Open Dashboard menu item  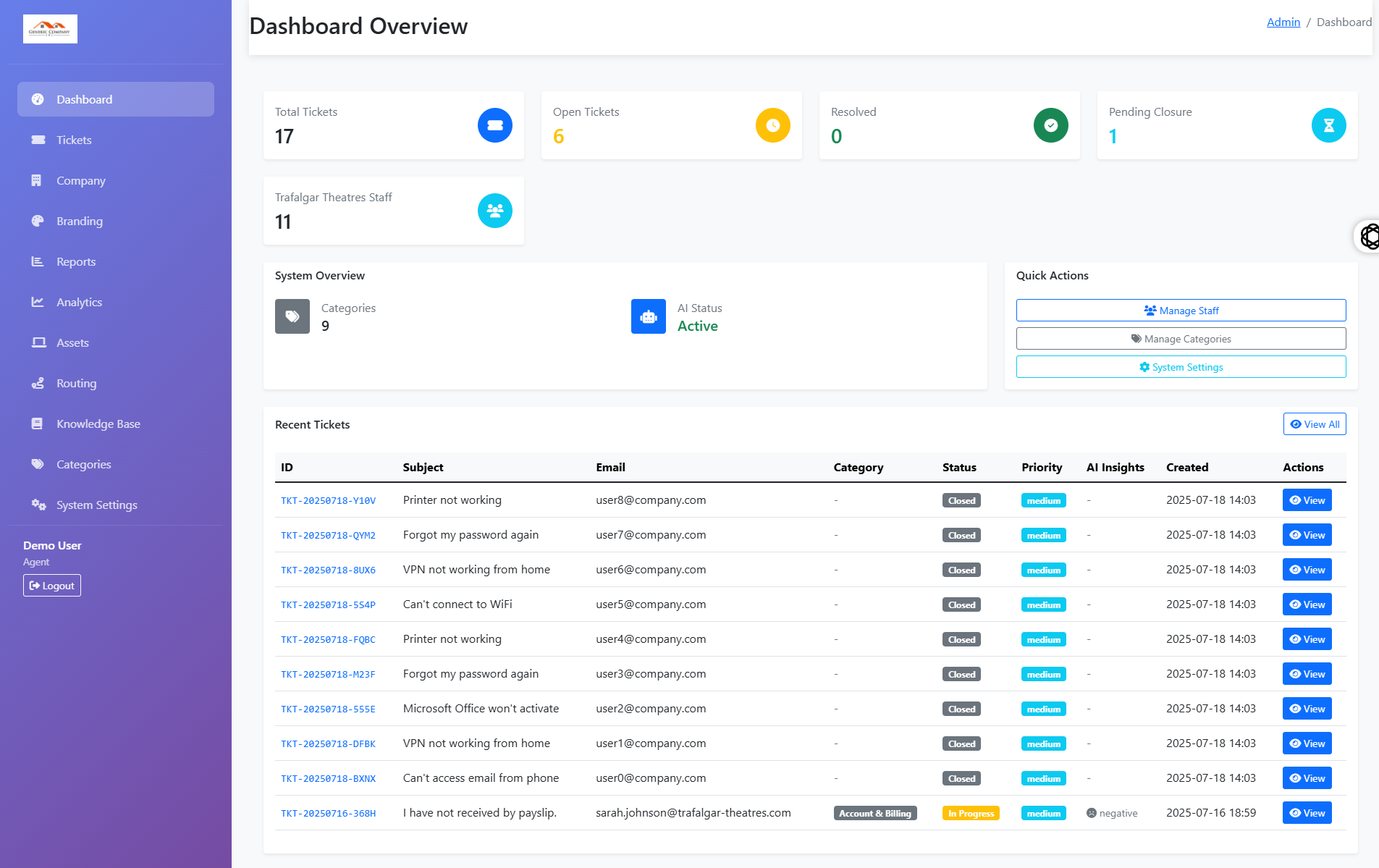tap(116, 99)
